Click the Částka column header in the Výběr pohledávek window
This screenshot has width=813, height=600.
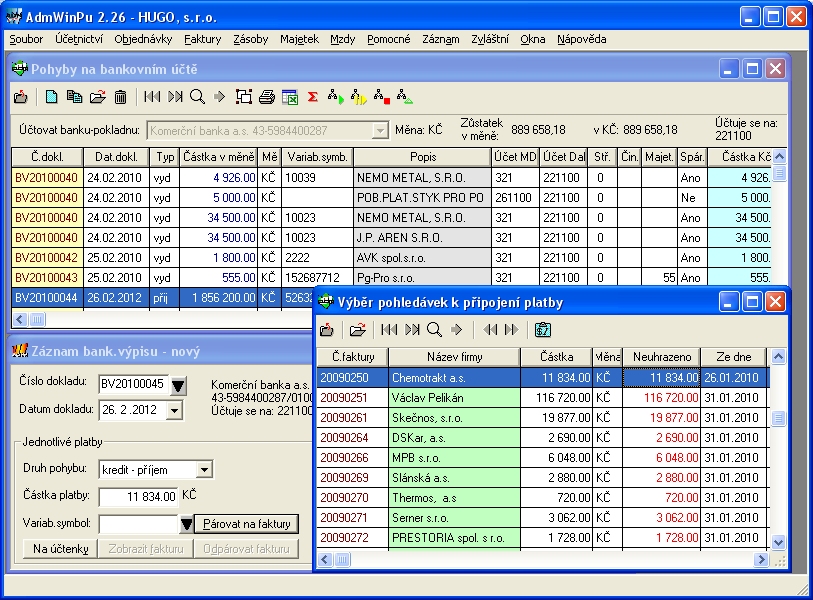(x=556, y=357)
